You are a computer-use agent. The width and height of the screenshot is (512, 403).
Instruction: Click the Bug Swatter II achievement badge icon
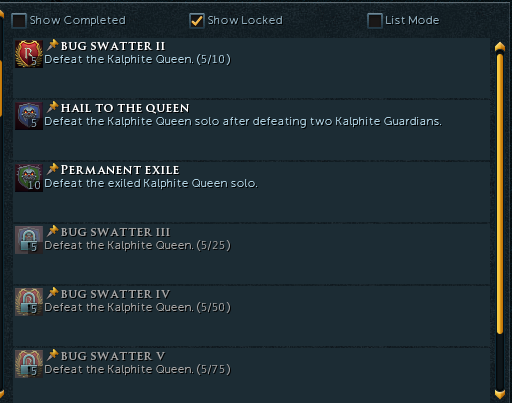[x=29, y=54]
